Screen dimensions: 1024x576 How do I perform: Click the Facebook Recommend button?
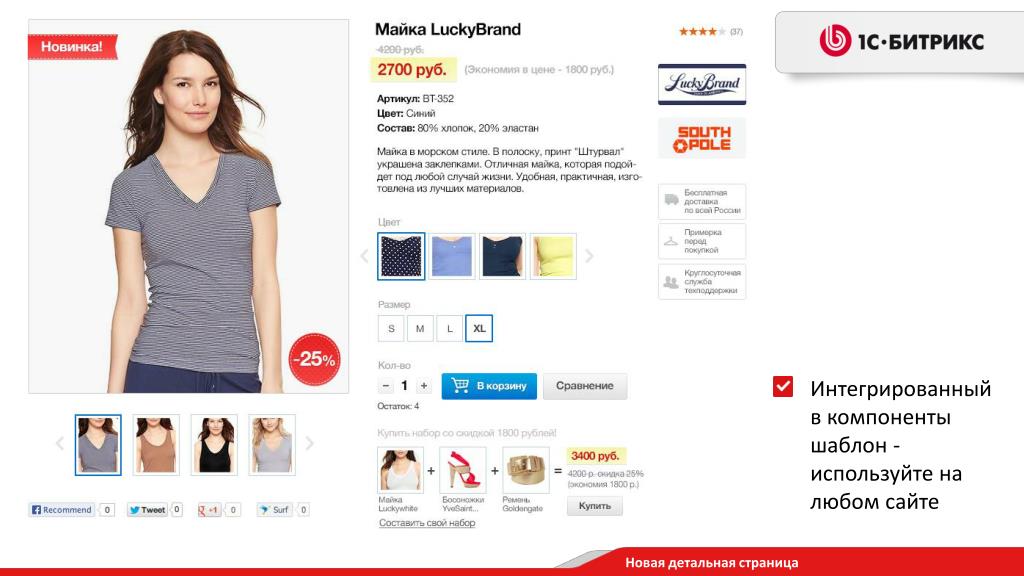[x=63, y=509]
